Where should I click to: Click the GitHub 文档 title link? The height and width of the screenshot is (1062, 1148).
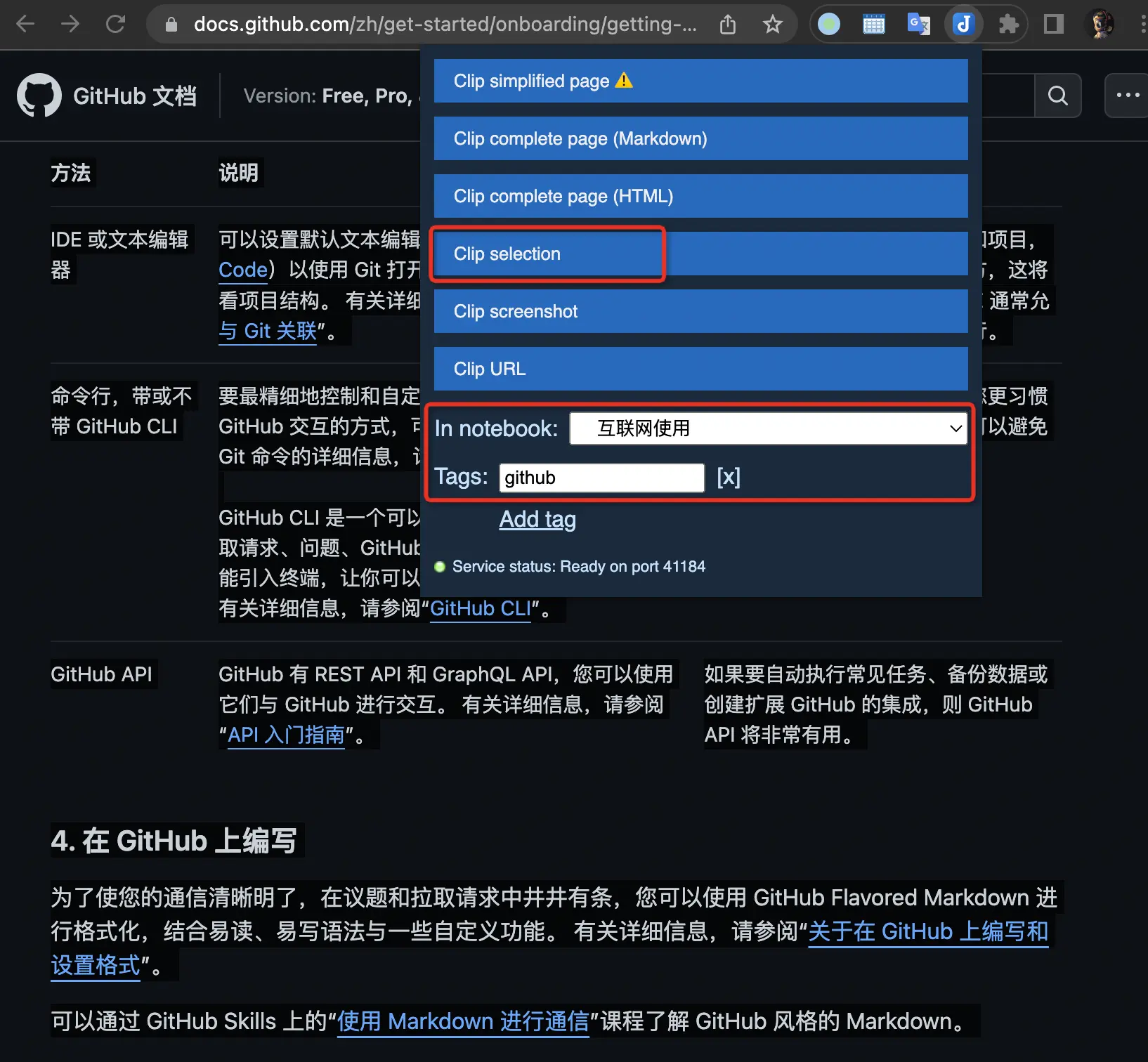135,96
